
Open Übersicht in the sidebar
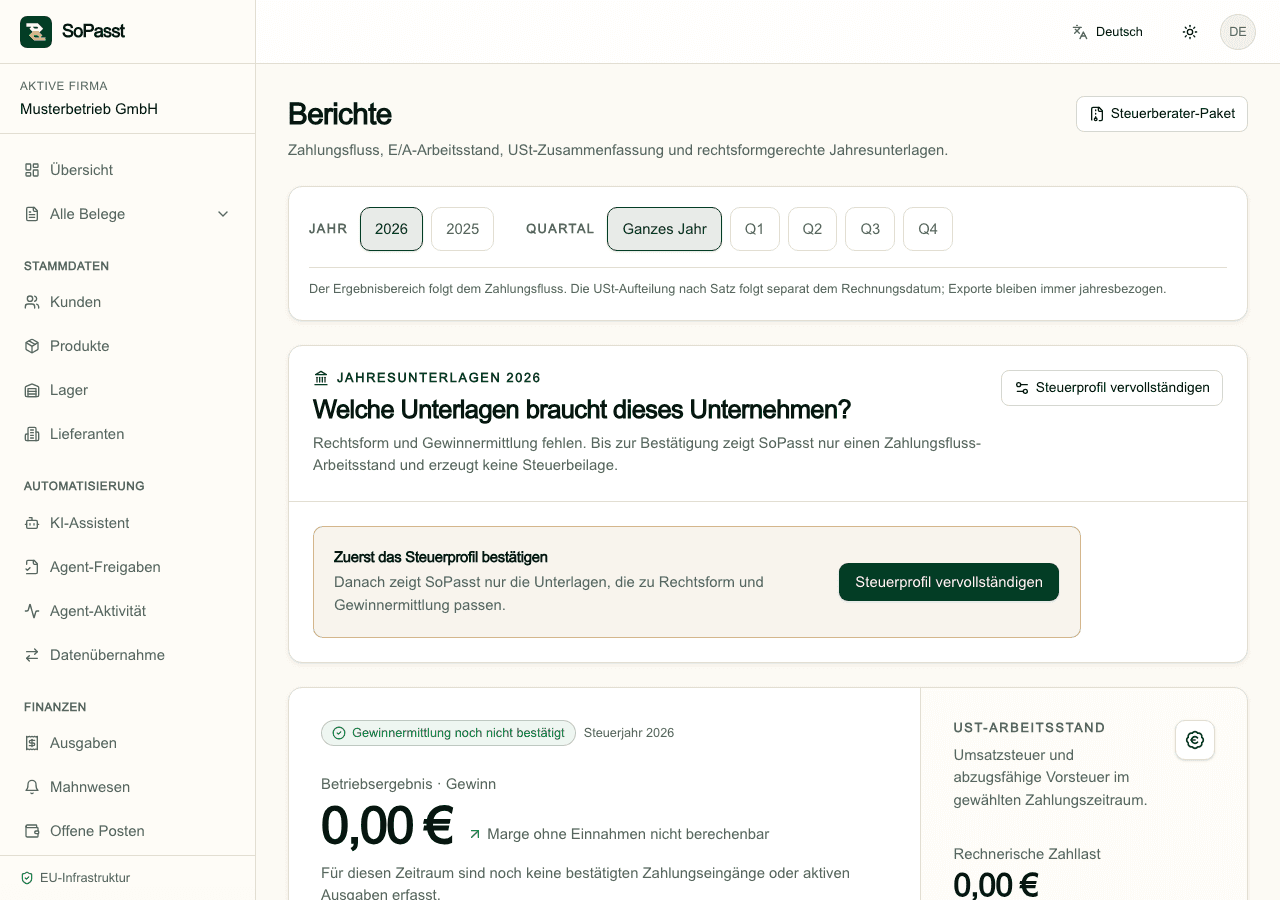127,170
